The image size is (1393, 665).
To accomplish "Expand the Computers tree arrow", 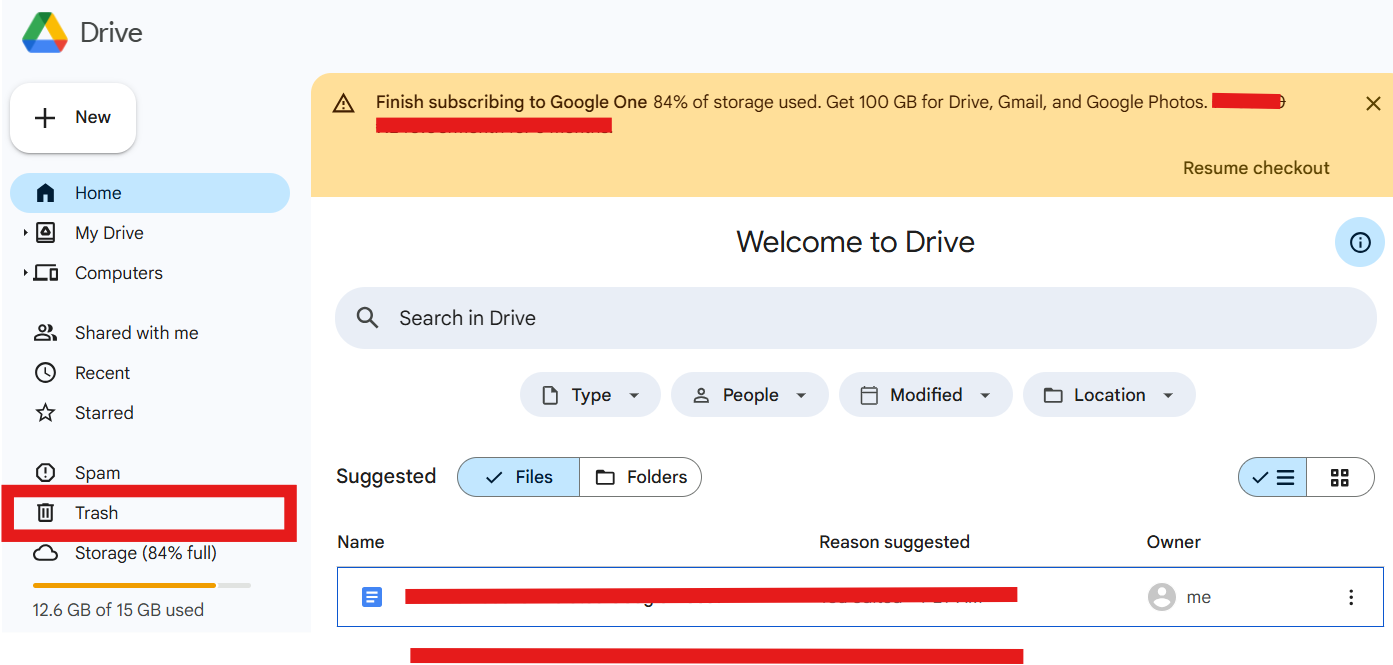I will click(x=26, y=273).
